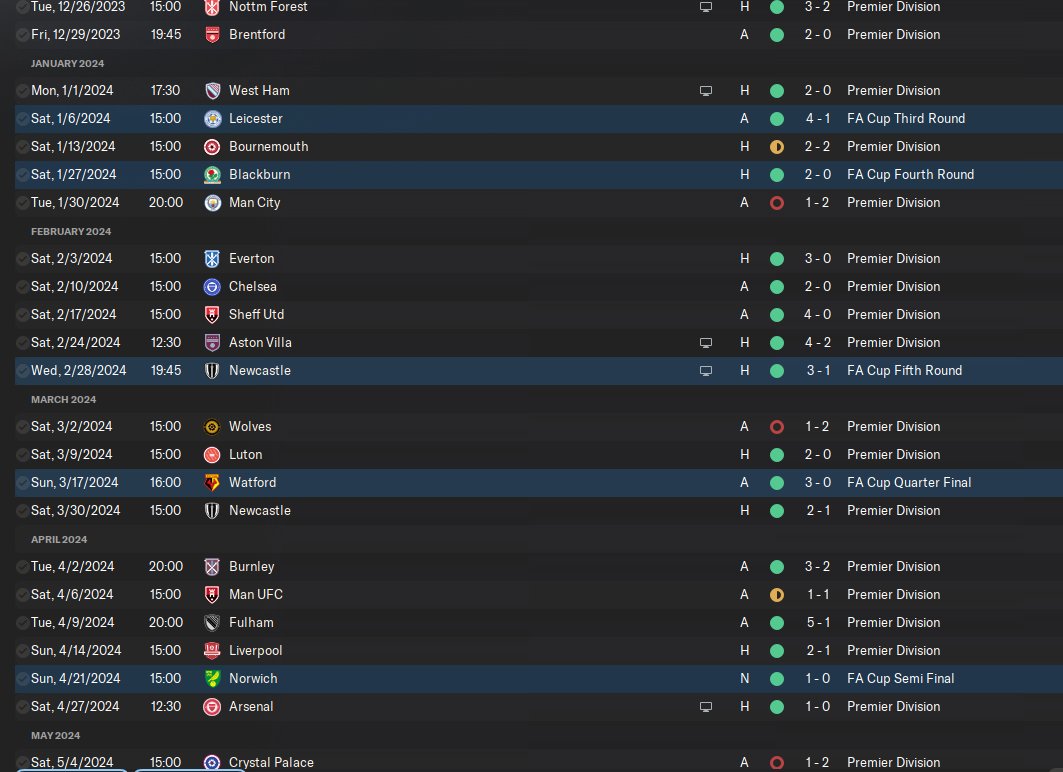Toggle the checkmark beside Sat, 2/3/2024
Image resolution: width=1063 pixels, height=772 pixels.
click(x=22, y=259)
